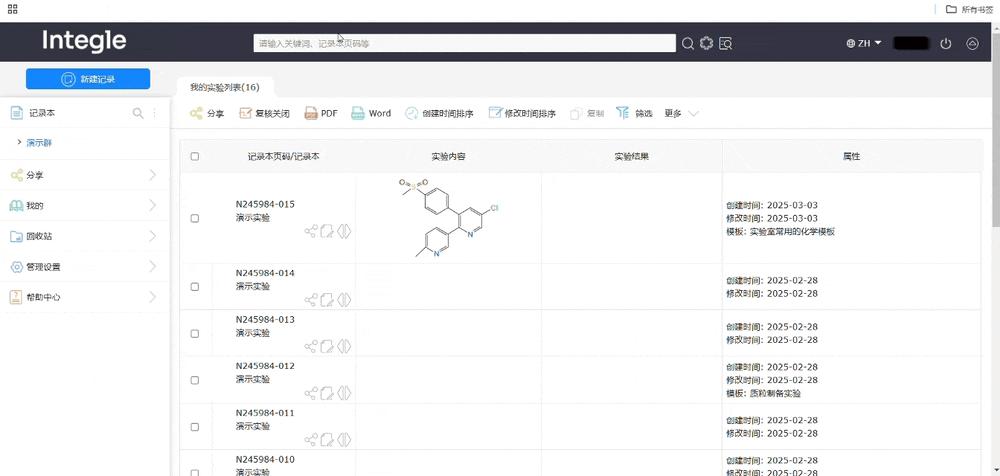The width and height of the screenshot is (1000, 476).
Task: Click the edit icon in row N245984-014
Action: (327, 299)
